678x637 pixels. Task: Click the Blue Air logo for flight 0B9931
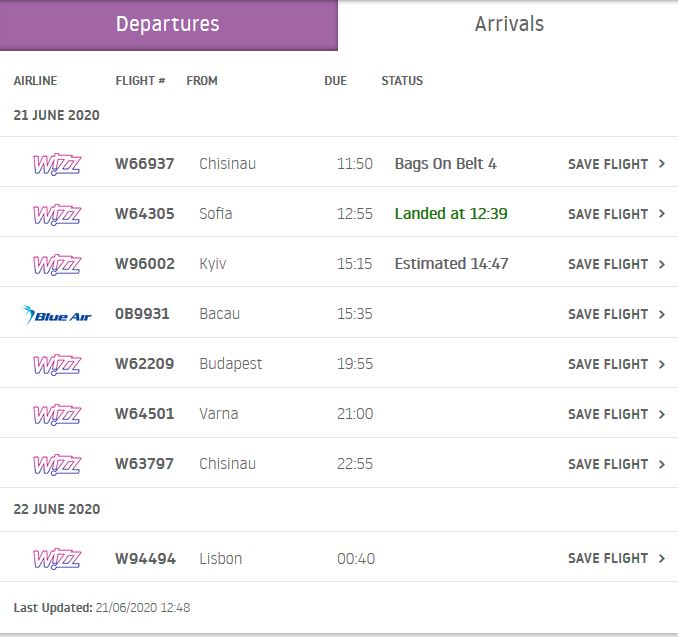point(57,315)
